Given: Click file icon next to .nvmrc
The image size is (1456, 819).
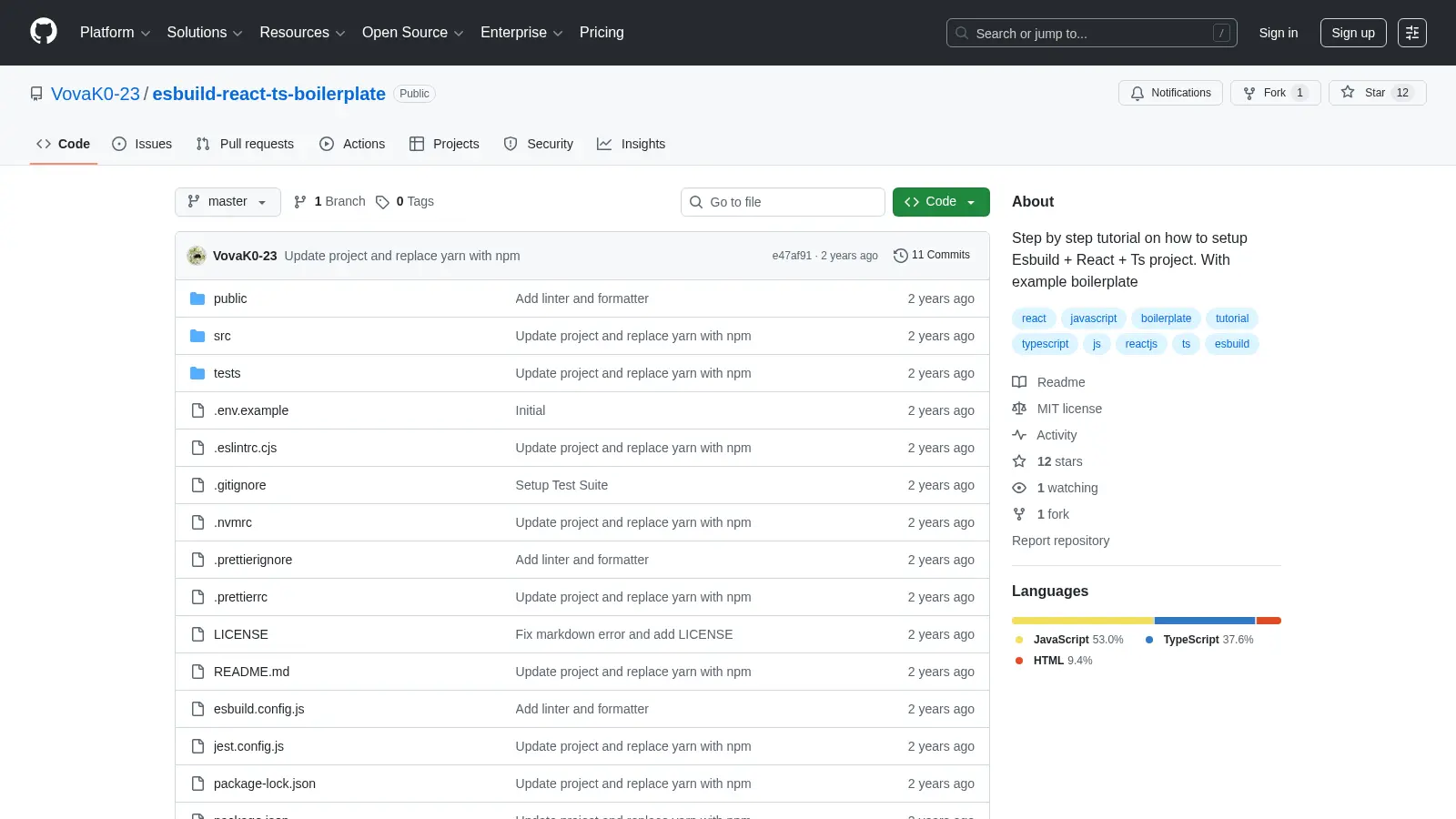Looking at the screenshot, I should [x=197, y=522].
